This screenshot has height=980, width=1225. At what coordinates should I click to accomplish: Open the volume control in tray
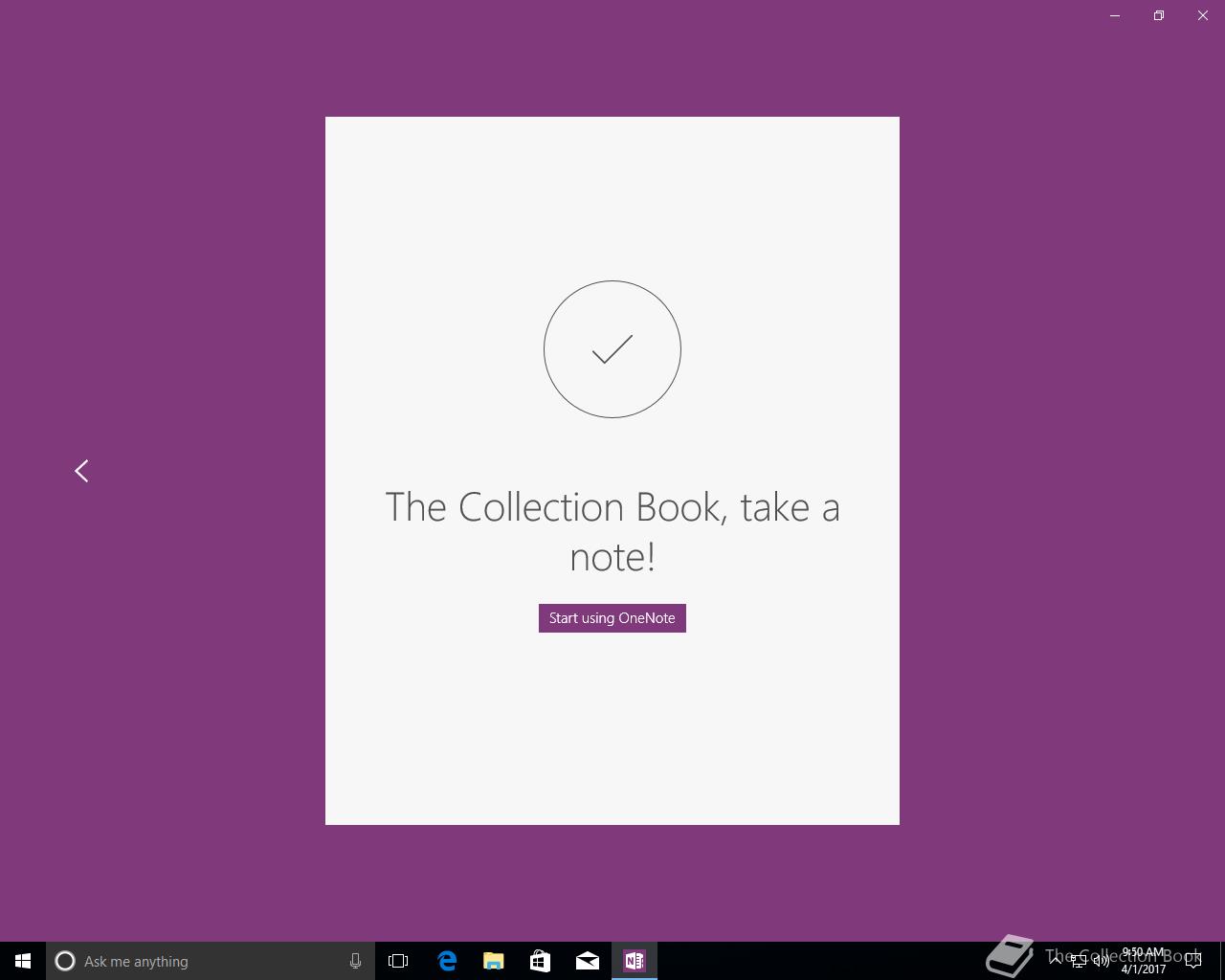point(1102,962)
